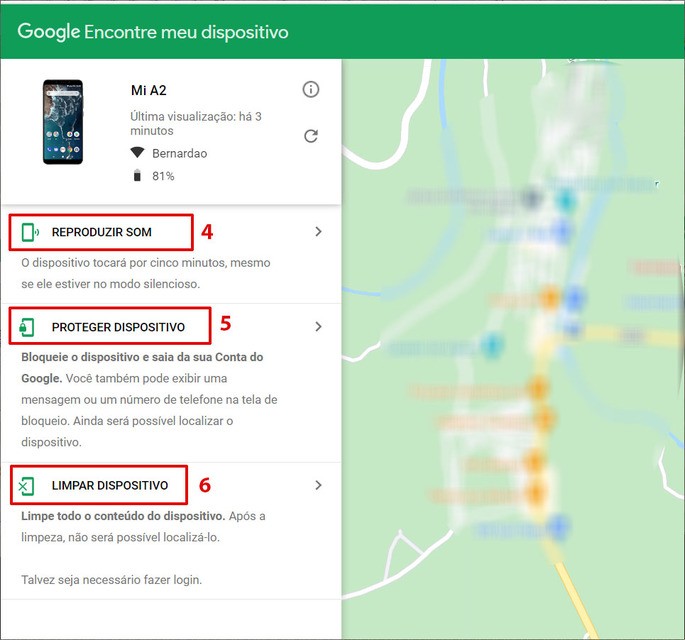Expand Proteger Dispositivo chevron arrow
Viewport: 685px width, 640px height.
click(x=318, y=327)
